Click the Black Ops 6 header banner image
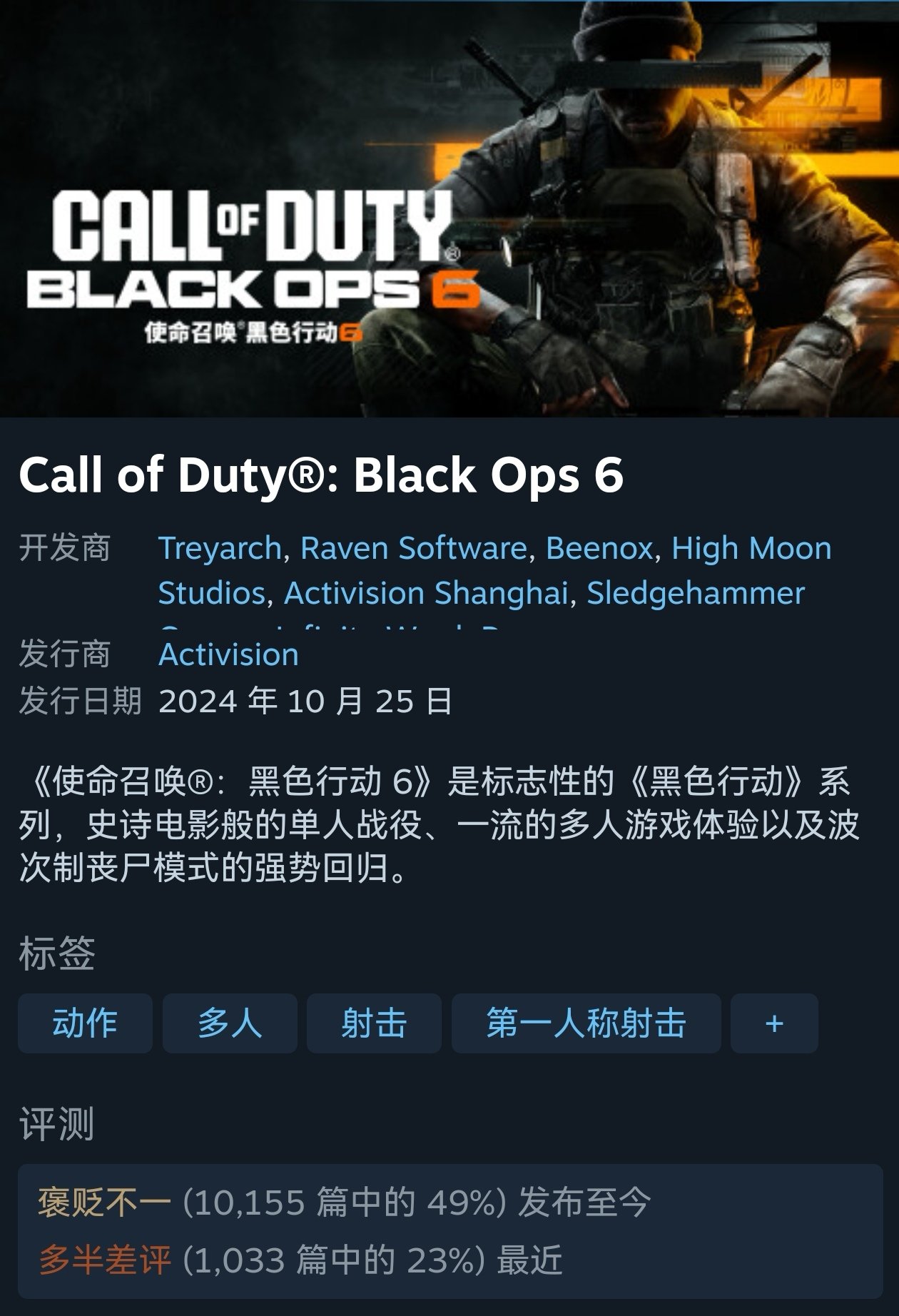Screen dimensions: 899x1316 click(449, 208)
